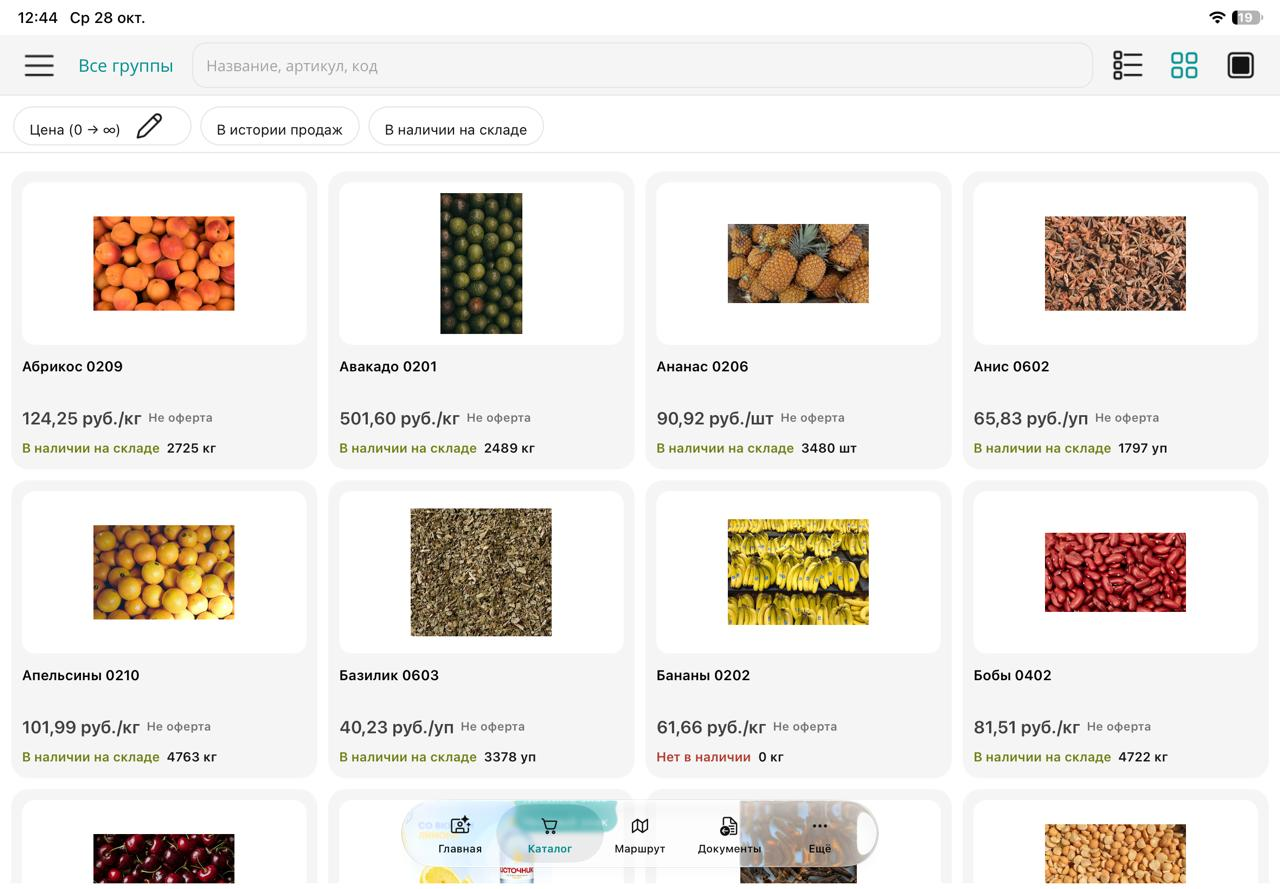Open the Ещё more tab

click(x=820, y=835)
